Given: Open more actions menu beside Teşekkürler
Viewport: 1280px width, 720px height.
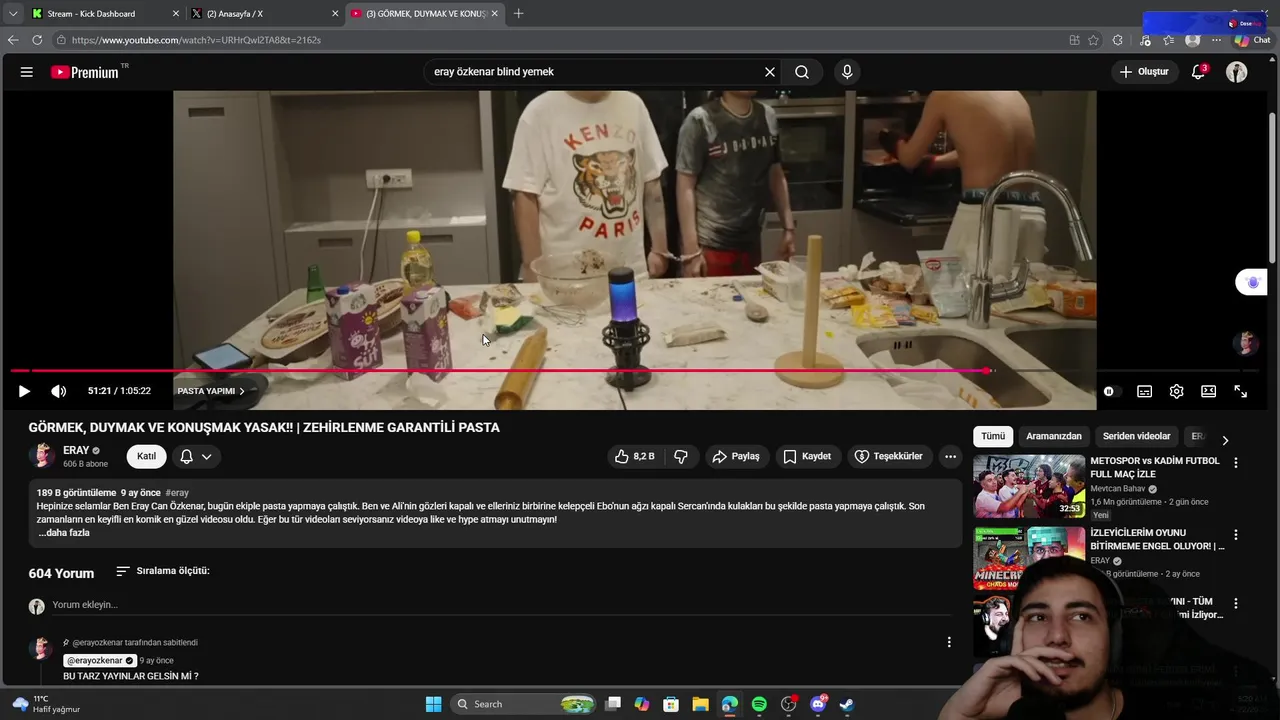Looking at the screenshot, I should tap(950, 456).
